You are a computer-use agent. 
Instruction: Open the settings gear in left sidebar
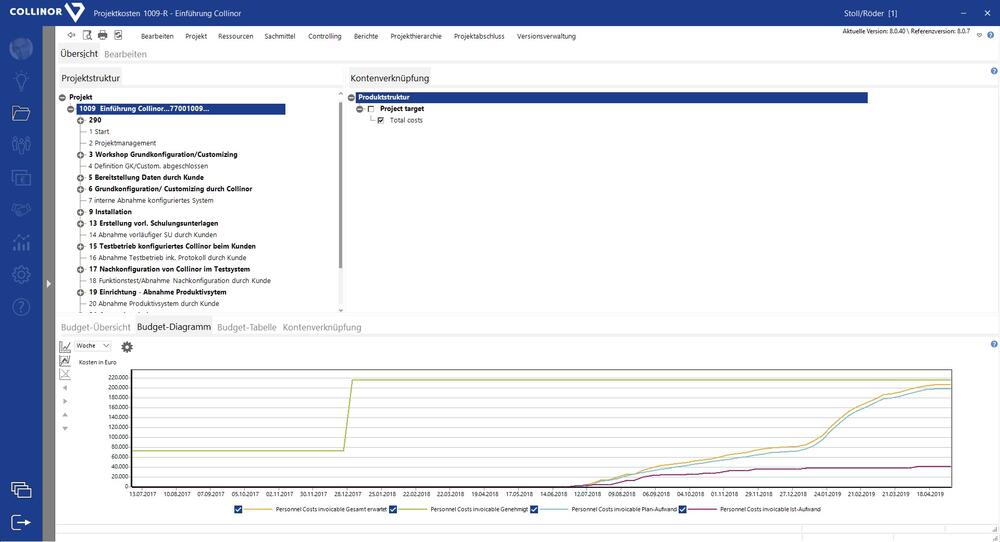pyautogui.click(x=21, y=274)
